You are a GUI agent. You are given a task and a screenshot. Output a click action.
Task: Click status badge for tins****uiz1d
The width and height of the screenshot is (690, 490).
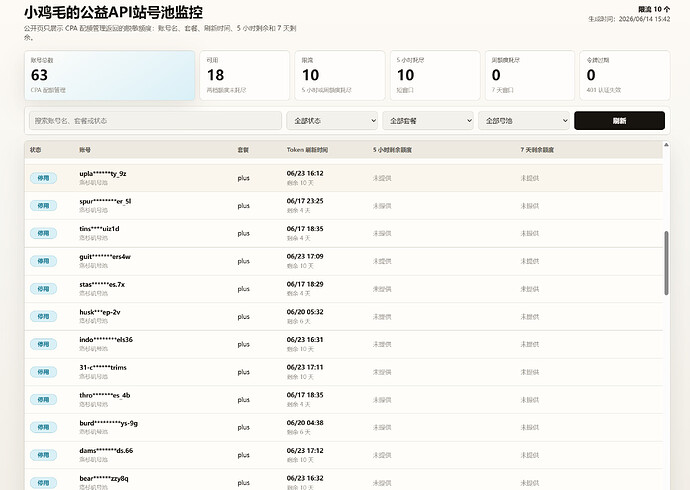(43, 234)
